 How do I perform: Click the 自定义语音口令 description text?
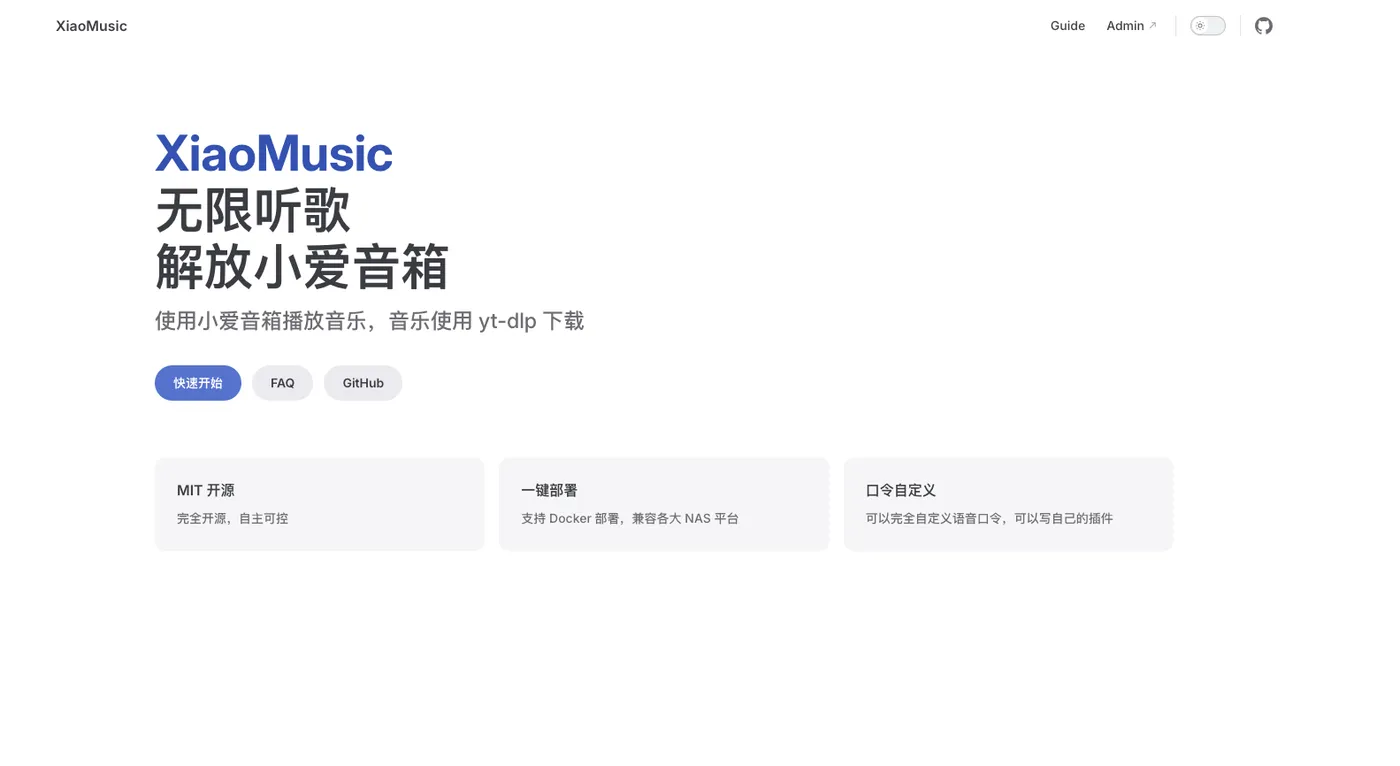(989, 518)
